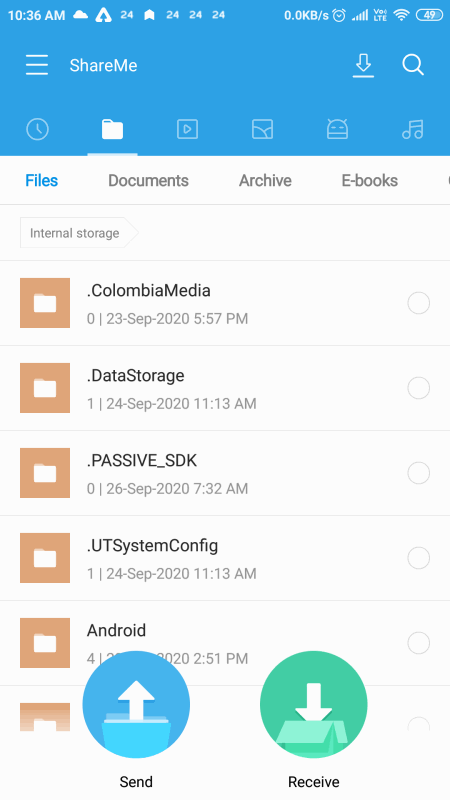Open the images category icon
The height and width of the screenshot is (800, 450).
[262, 129]
